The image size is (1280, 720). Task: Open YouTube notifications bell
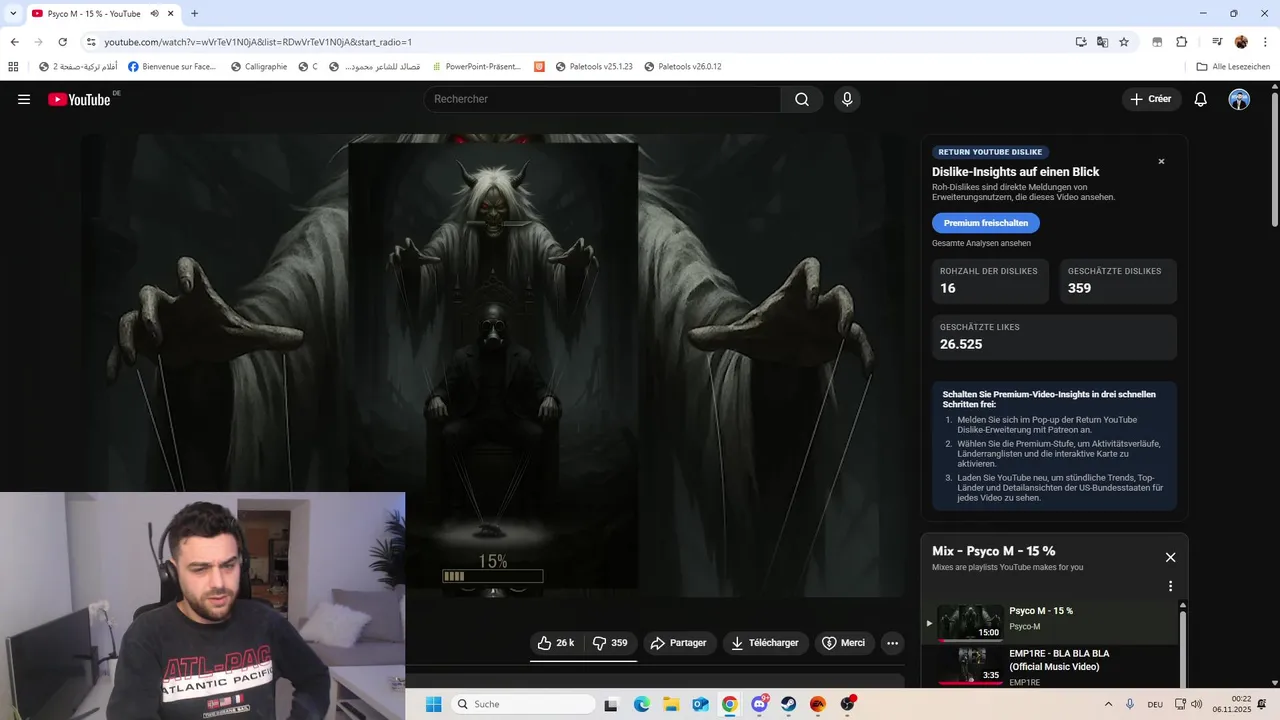click(1201, 99)
